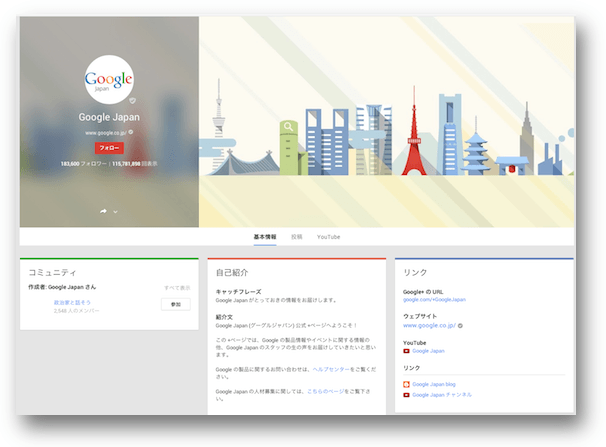Open the ヘルプセンター link
Image resolution: width=606 pixels, height=447 pixels.
pyautogui.click(x=331, y=369)
